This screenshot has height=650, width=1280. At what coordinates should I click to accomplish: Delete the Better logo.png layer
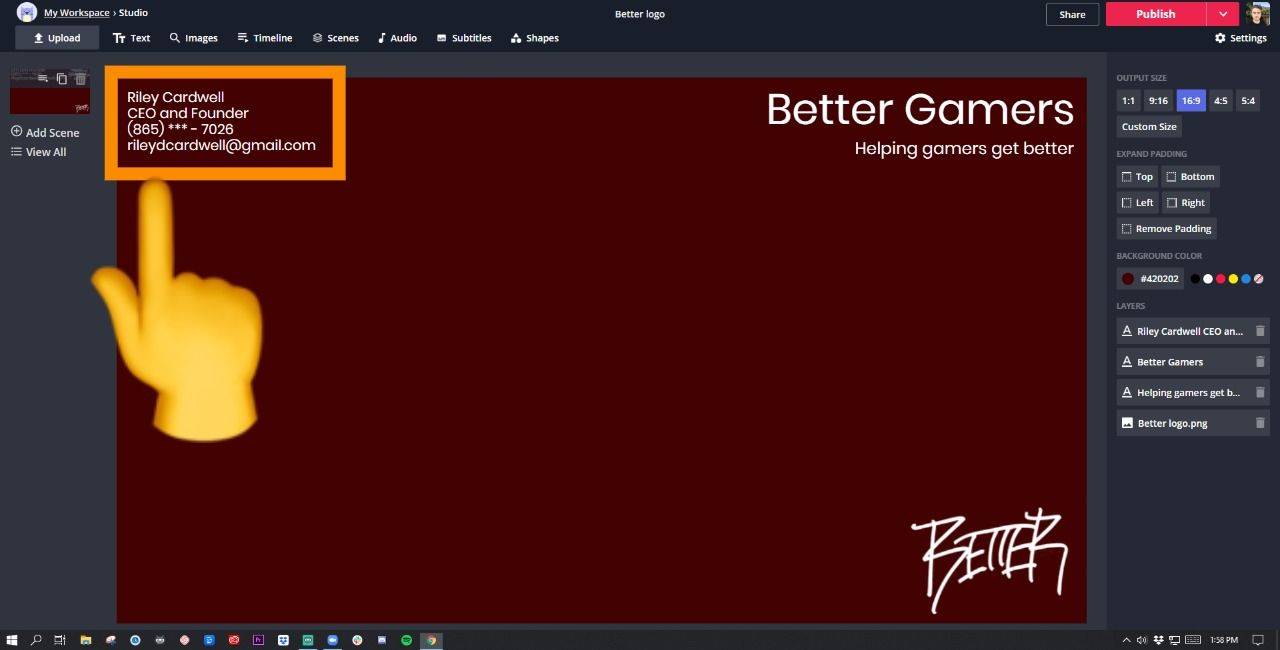coord(1260,423)
